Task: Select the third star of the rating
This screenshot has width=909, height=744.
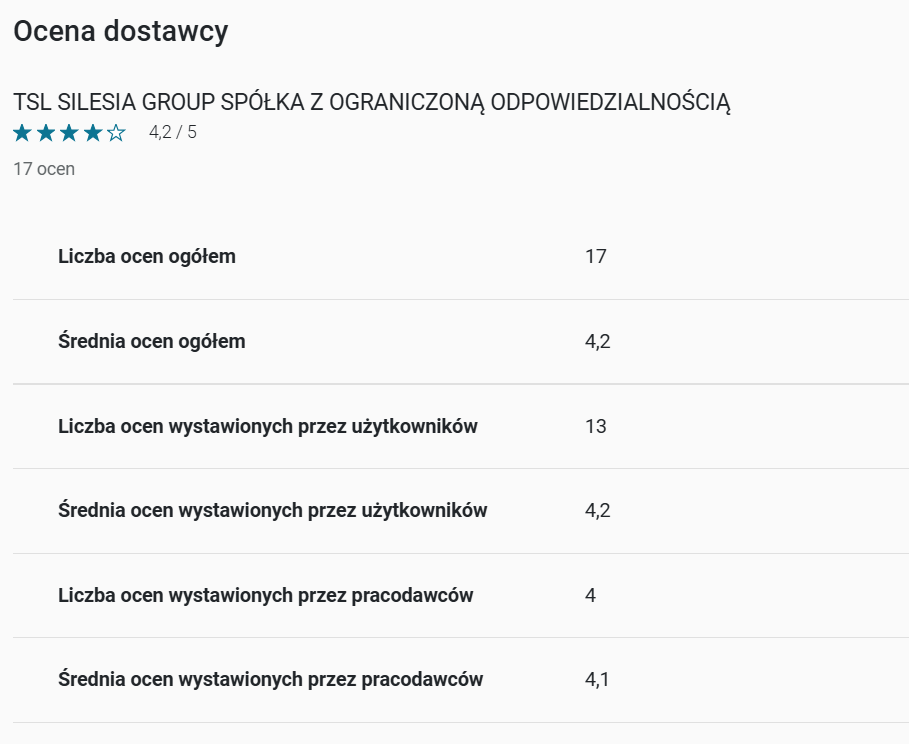Action: click(x=69, y=133)
